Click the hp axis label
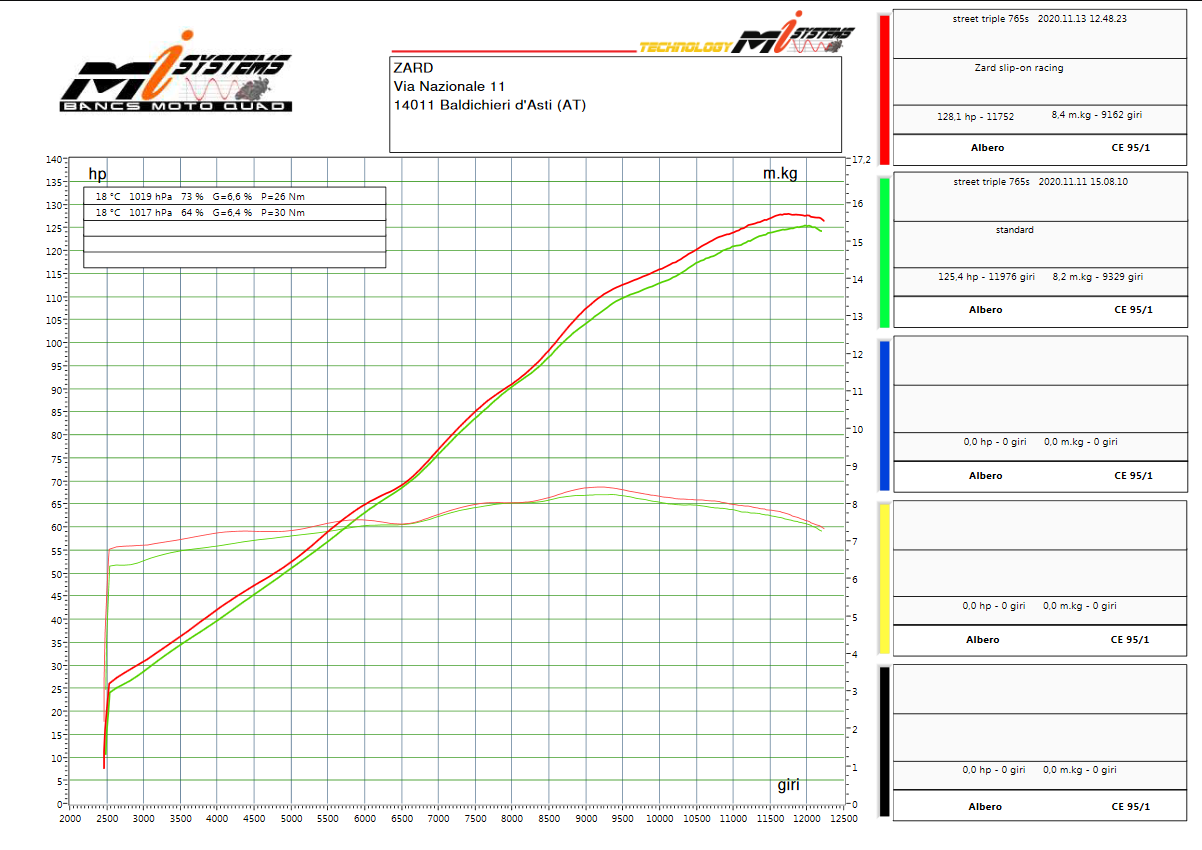 point(97,174)
